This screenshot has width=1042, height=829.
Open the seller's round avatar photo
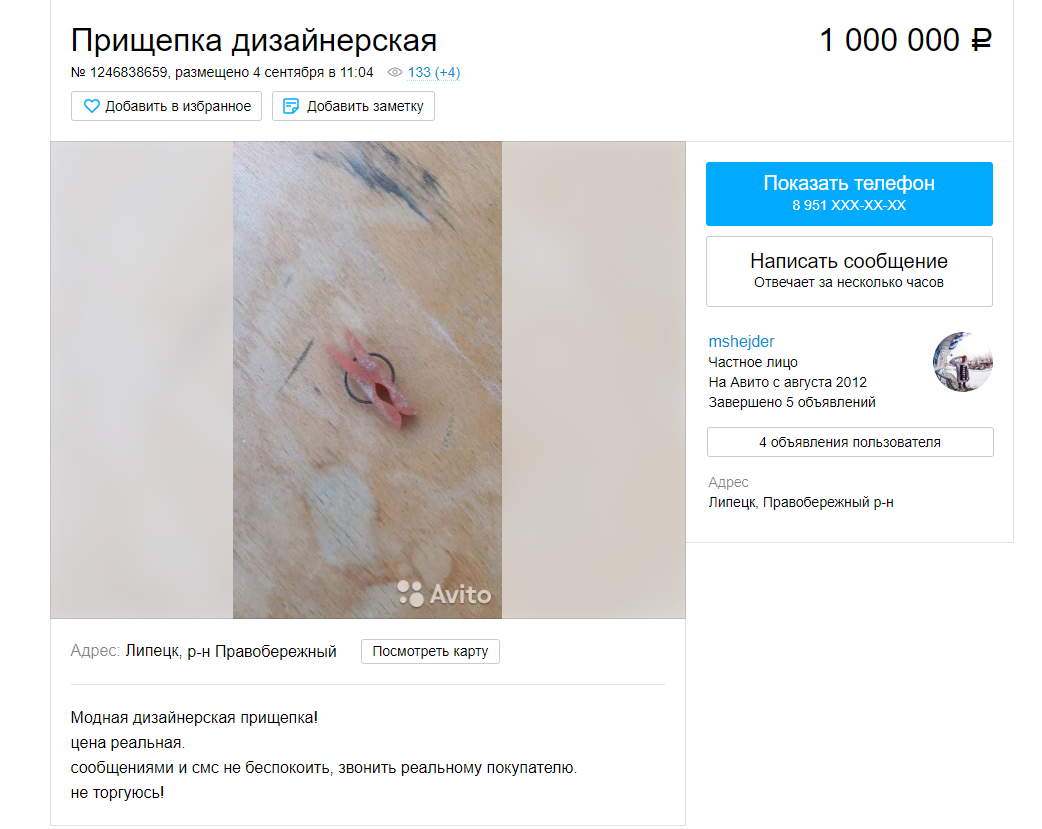coord(963,362)
